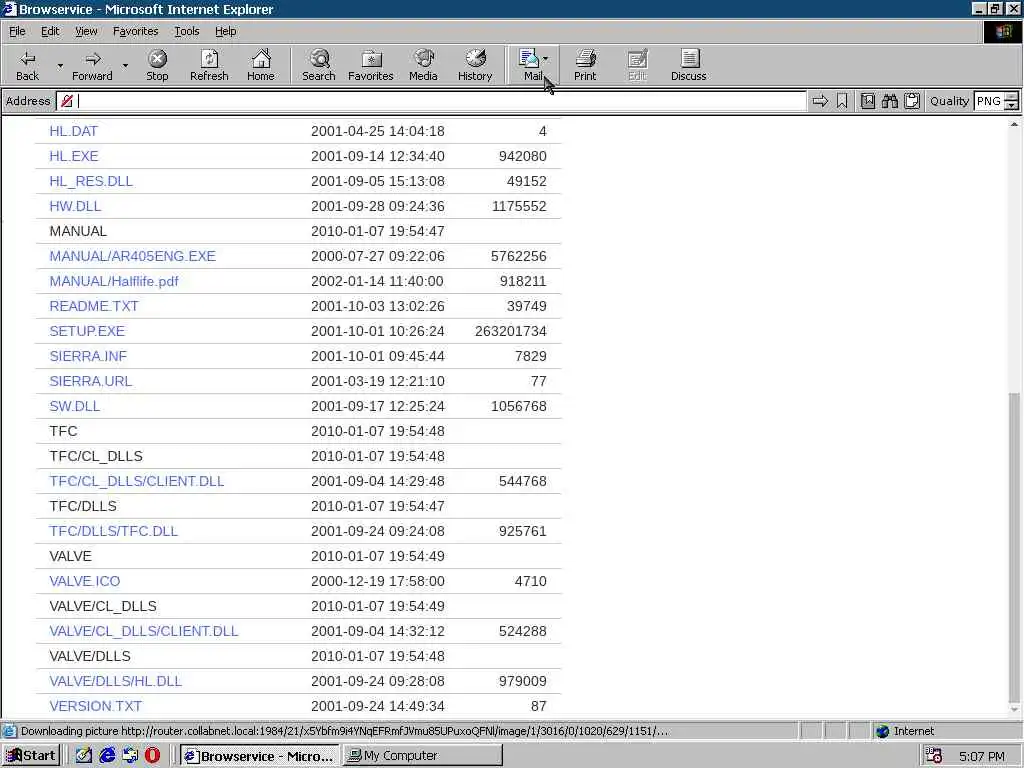The width and height of the screenshot is (1024, 768).
Task: Click the date 2001-09-14 12:34:40
Action: click(x=377, y=156)
